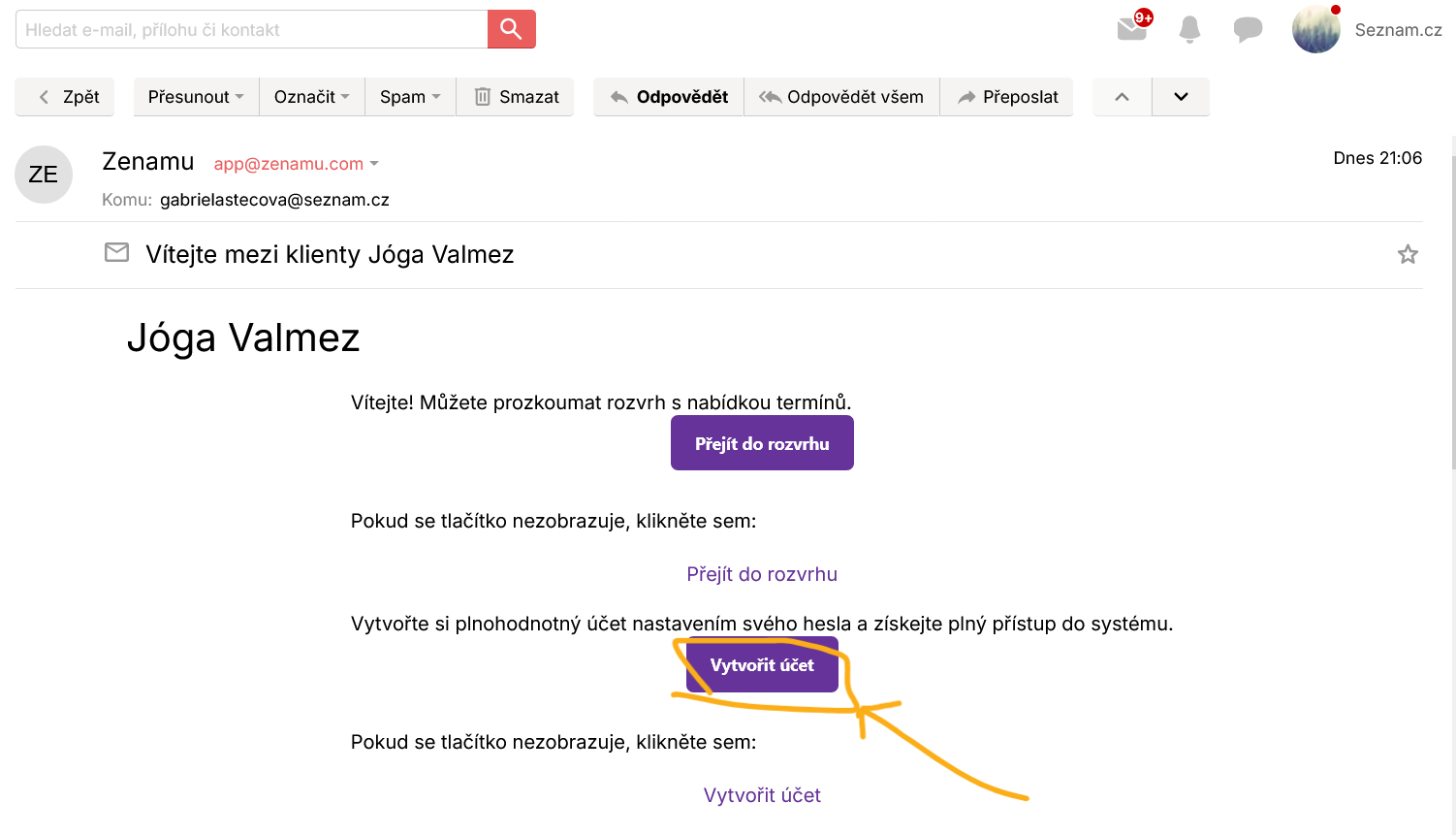Screen dimensions: 1456x835
Task: Go to next email with down arrow
Action: (x=1181, y=97)
